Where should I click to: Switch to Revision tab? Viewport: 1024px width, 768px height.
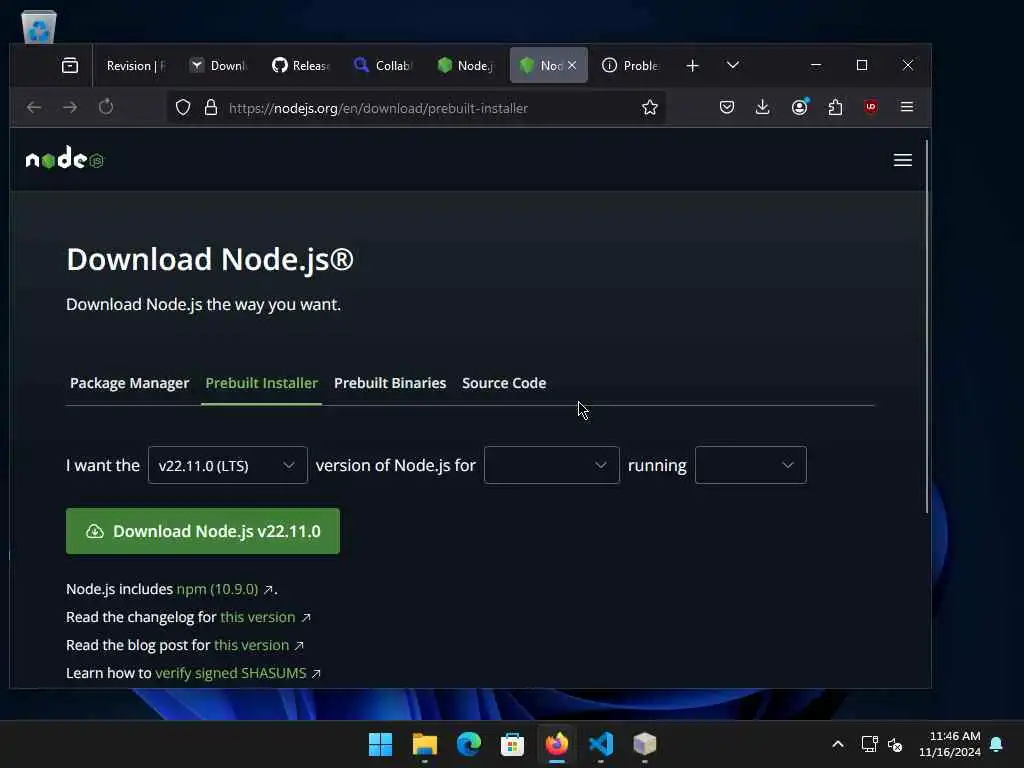point(136,65)
